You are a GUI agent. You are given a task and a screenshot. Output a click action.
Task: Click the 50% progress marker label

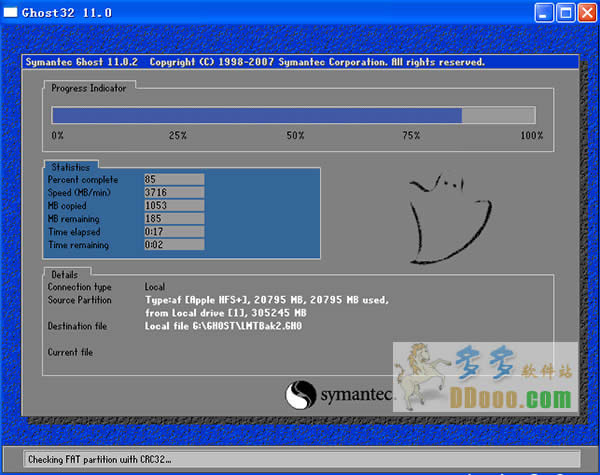(295, 135)
